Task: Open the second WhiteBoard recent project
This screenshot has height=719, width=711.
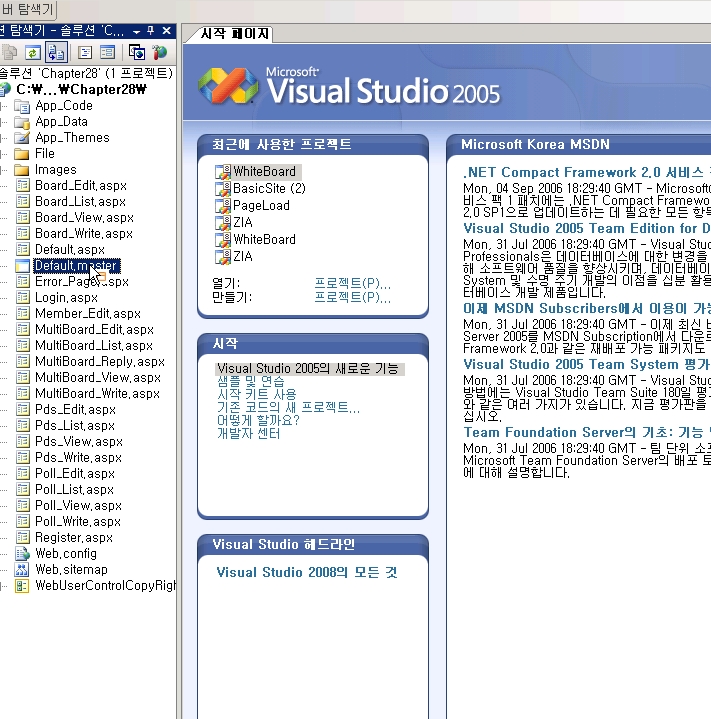Action: click(x=265, y=239)
